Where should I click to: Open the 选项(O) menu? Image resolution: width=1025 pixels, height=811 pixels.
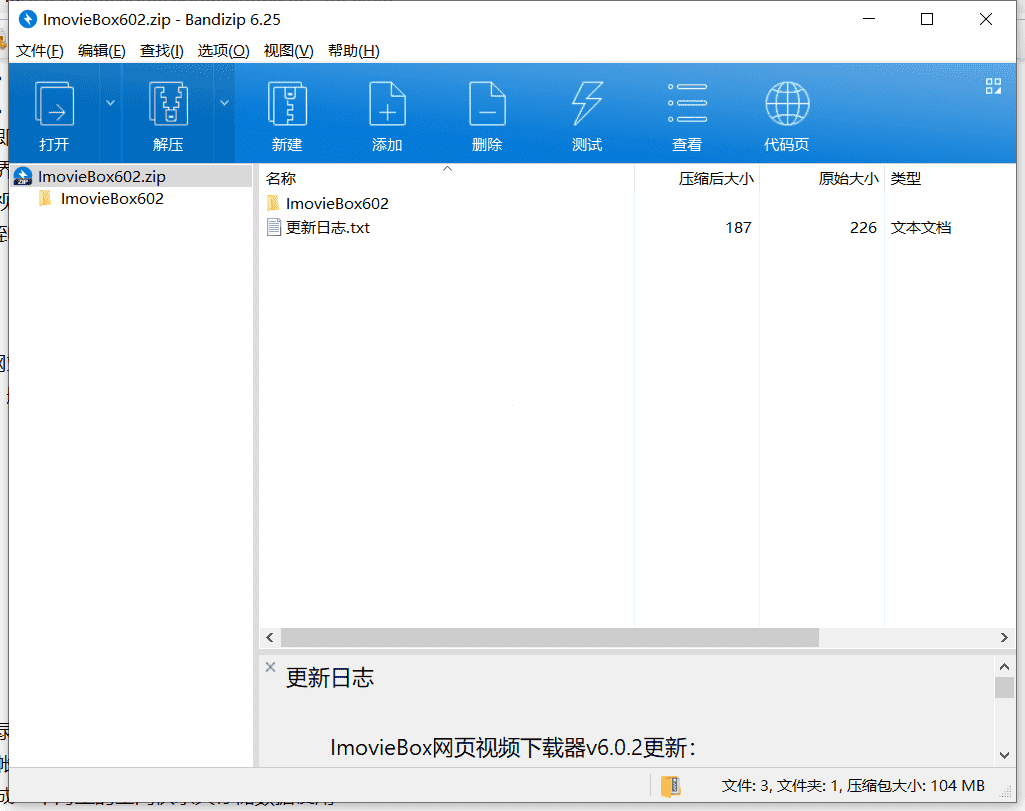224,51
